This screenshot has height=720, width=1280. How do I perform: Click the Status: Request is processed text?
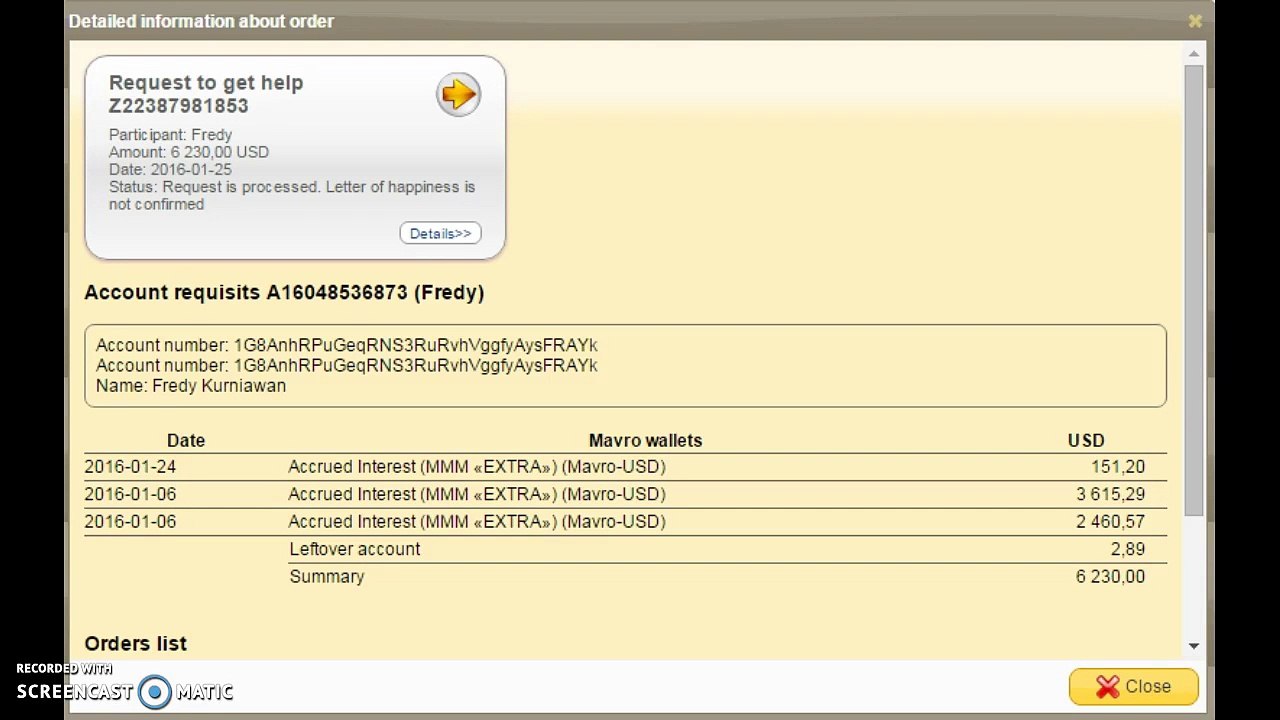click(x=292, y=195)
